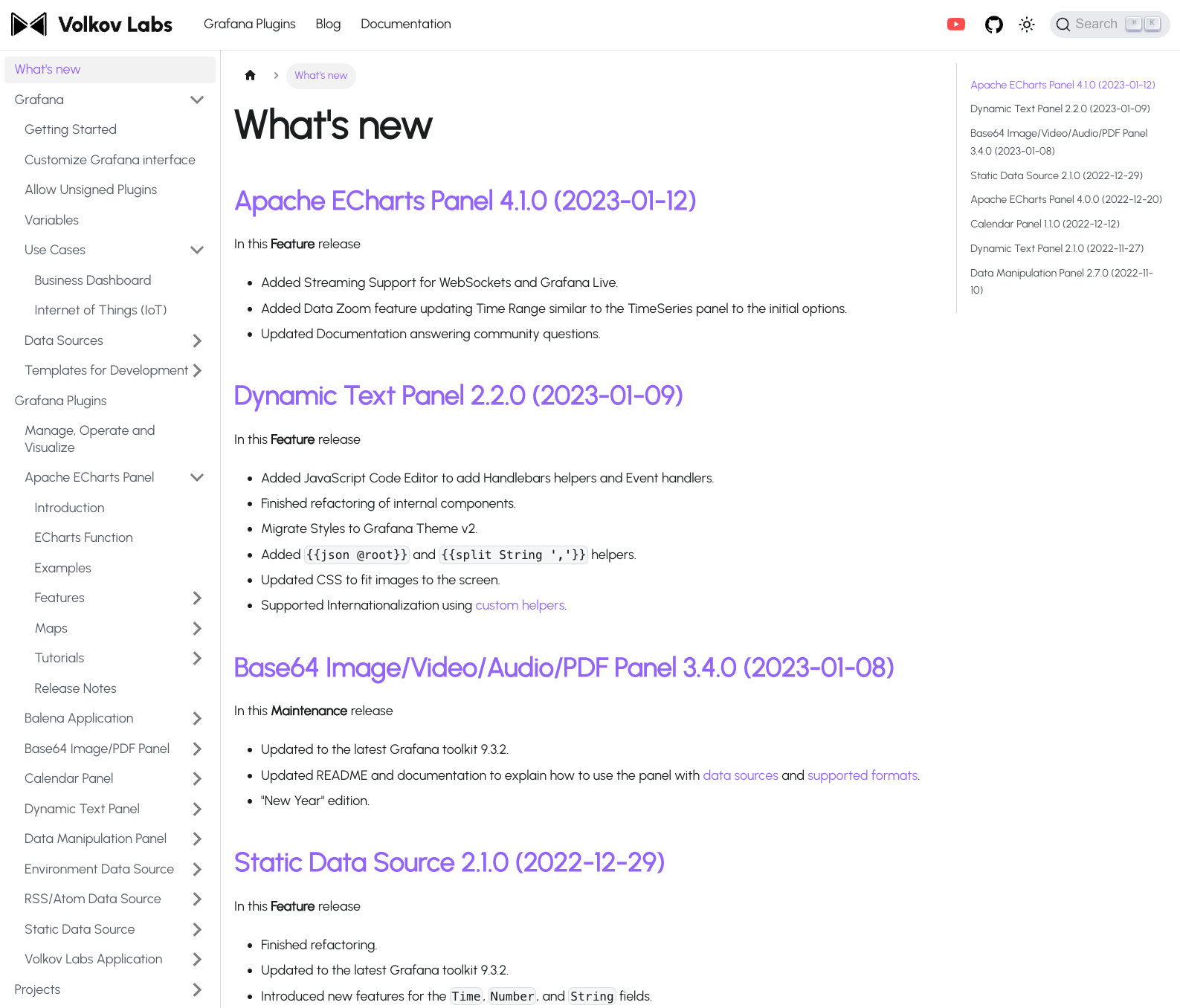Expand the Data Sources sidebar chevron
This screenshot has height=1008, width=1180.
[197, 340]
